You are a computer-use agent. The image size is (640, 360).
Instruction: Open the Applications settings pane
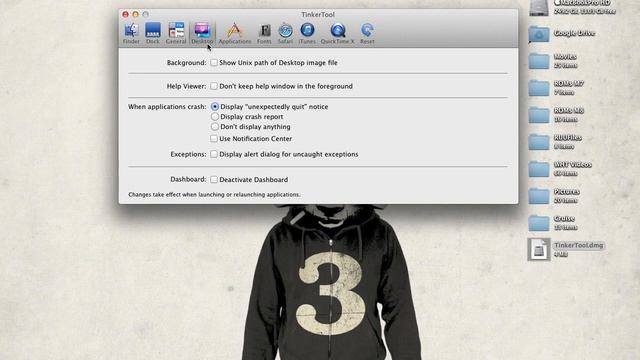(x=235, y=33)
